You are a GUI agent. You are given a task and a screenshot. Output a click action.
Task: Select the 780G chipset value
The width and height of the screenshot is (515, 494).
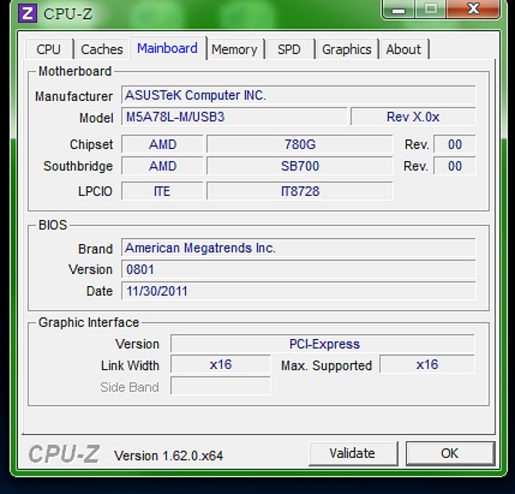coord(300,144)
